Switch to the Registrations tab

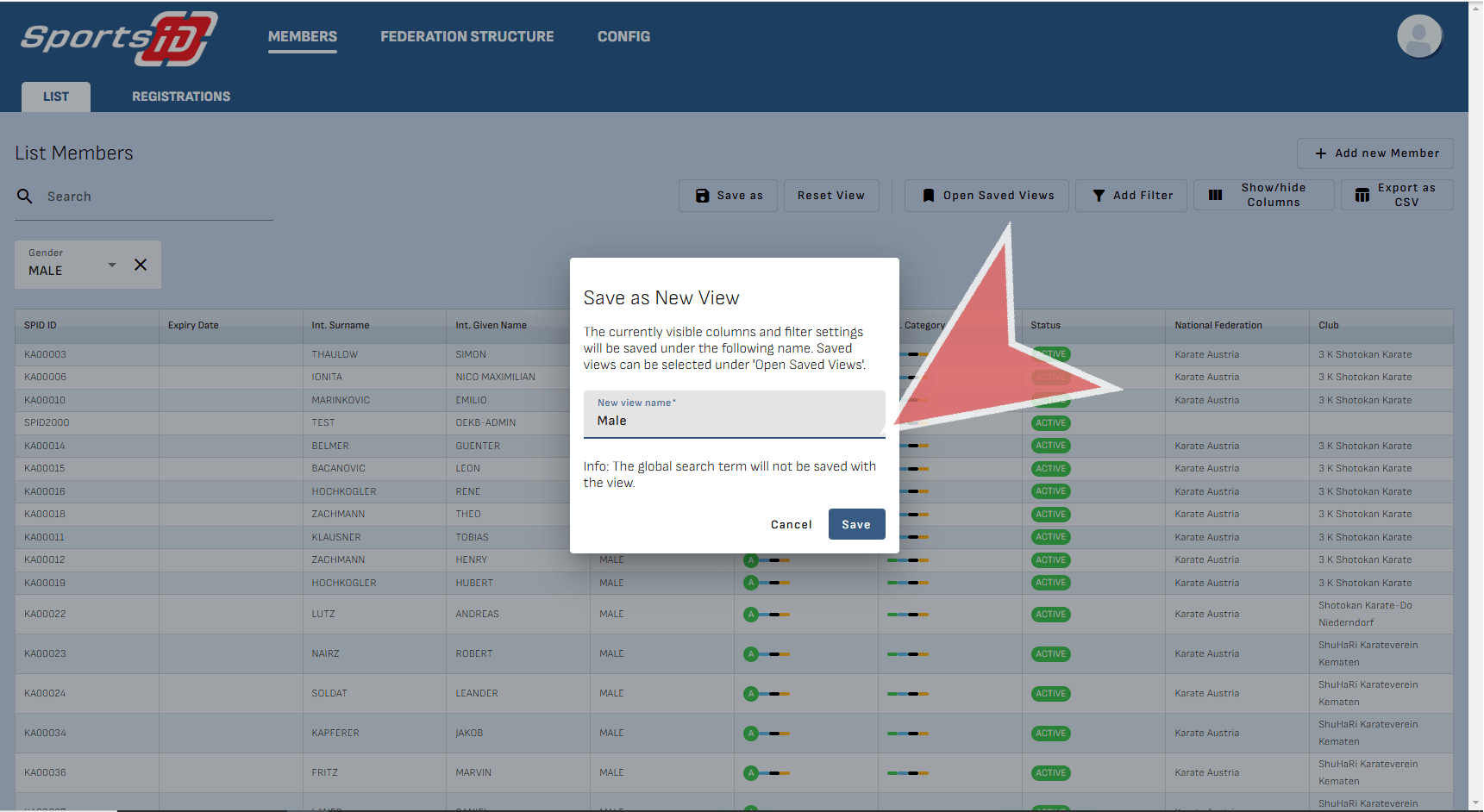pyautogui.click(x=181, y=97)
